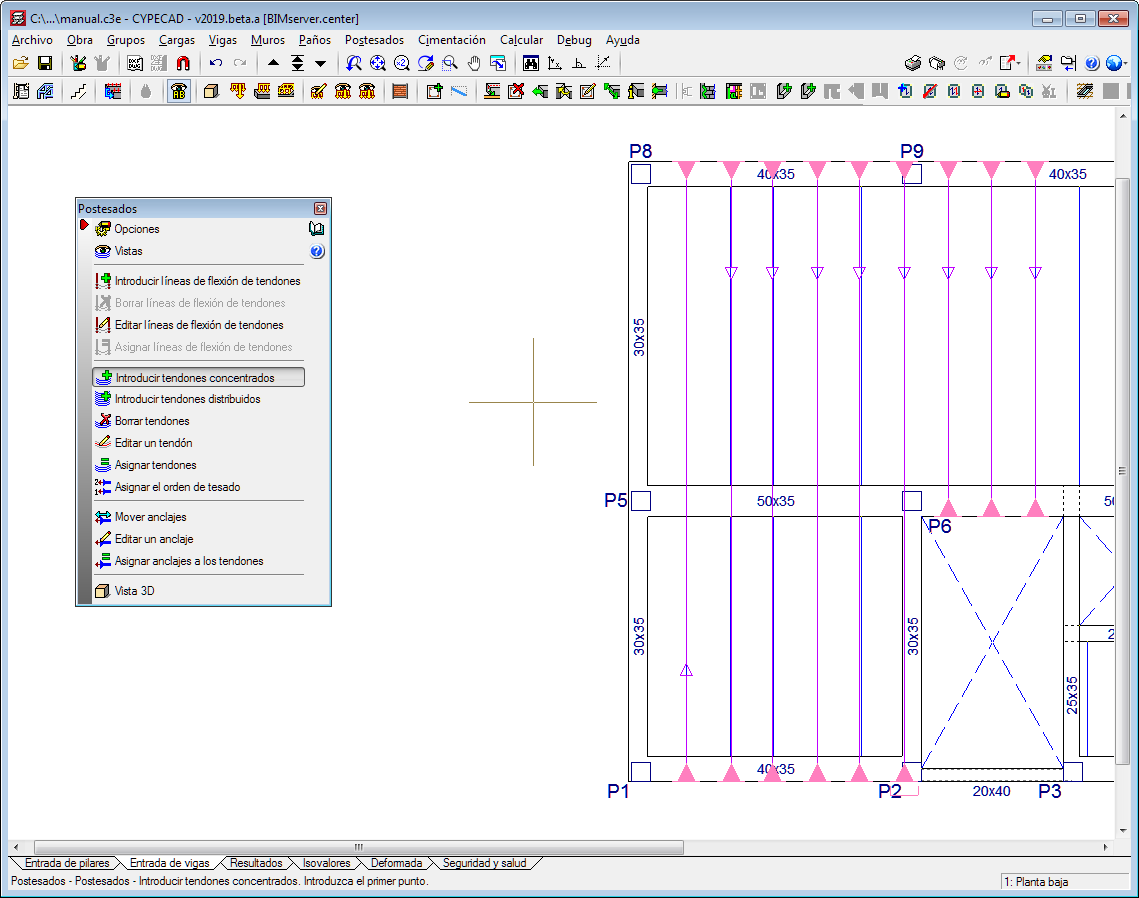The image size is (1139, 898).
Task: Select the zoom window tool
Action: coord(450,63)
